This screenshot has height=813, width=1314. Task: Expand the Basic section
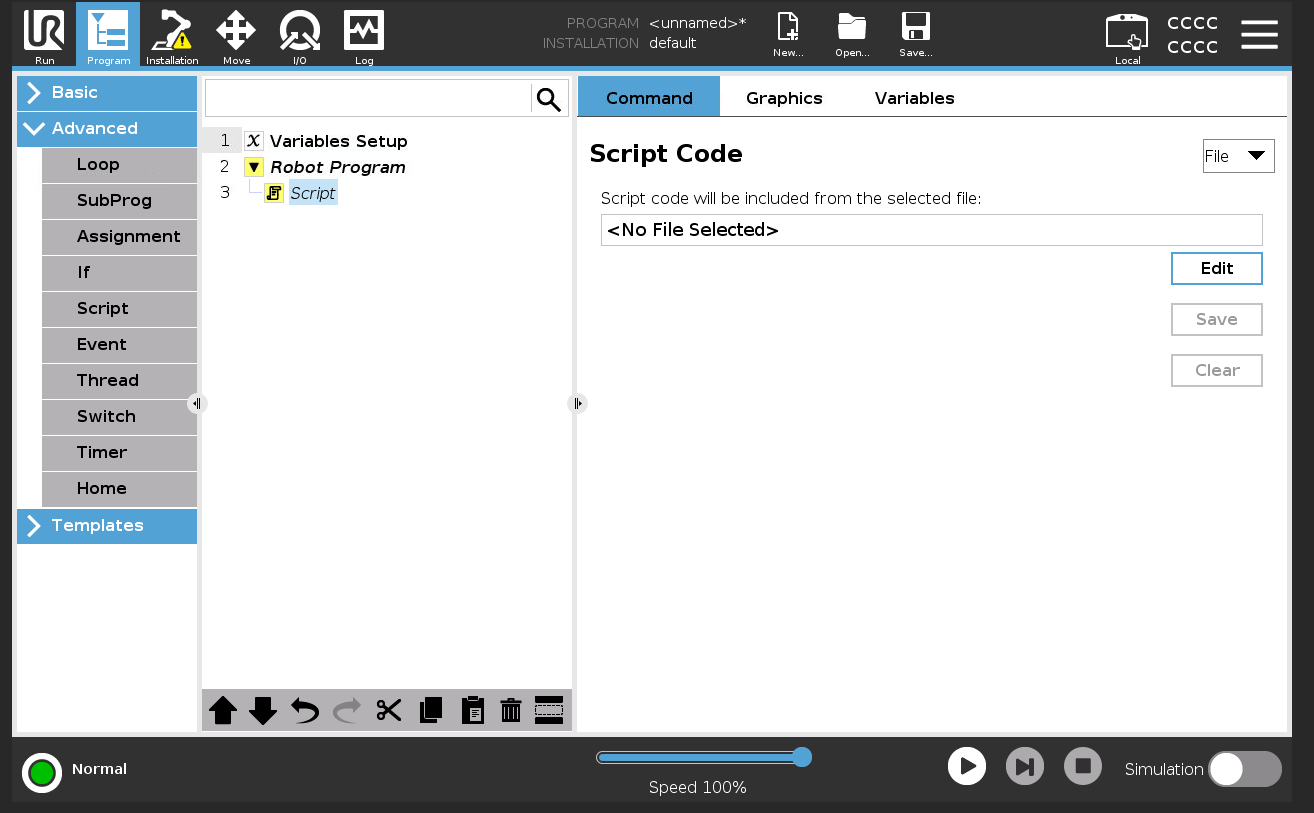[x=107, y=93]
